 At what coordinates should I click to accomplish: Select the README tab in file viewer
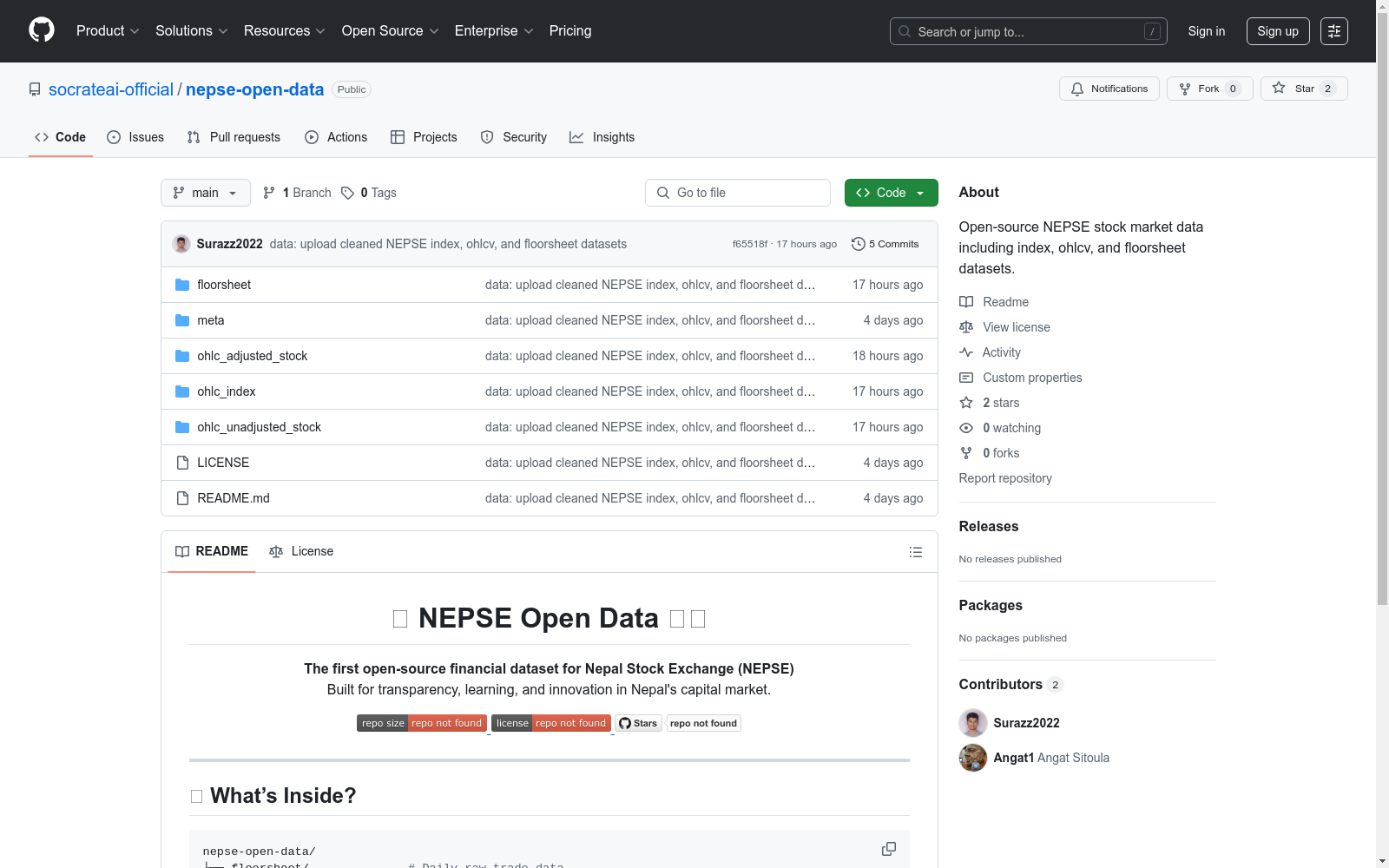(212, 551)
